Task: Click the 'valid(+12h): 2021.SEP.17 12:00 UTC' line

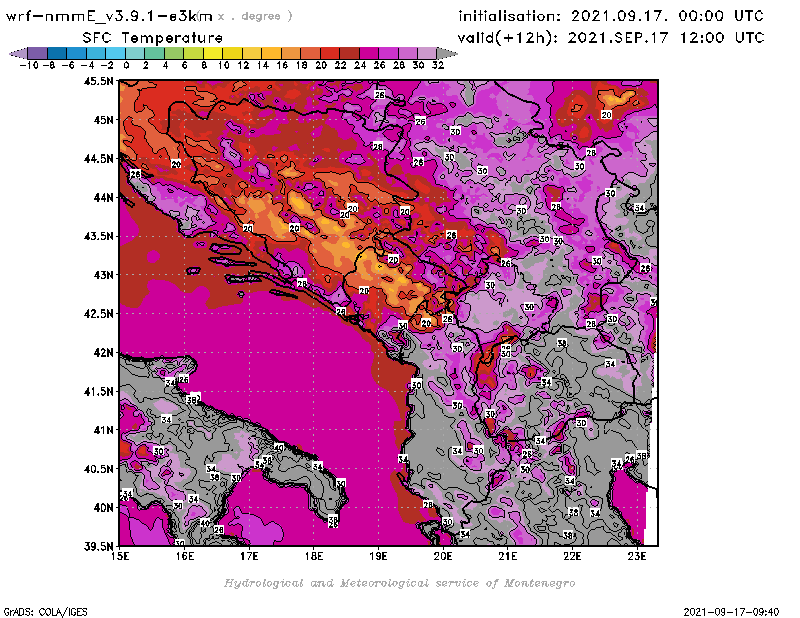Action: pyautogui.click(x=611, y=38)
